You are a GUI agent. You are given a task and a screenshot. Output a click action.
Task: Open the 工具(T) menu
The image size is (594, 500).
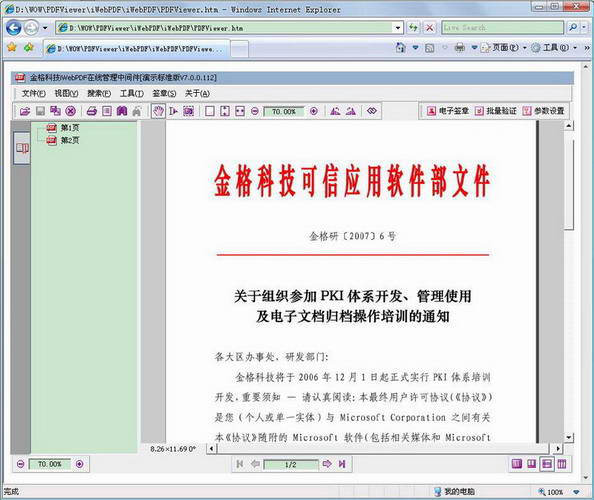pos(131,93)
